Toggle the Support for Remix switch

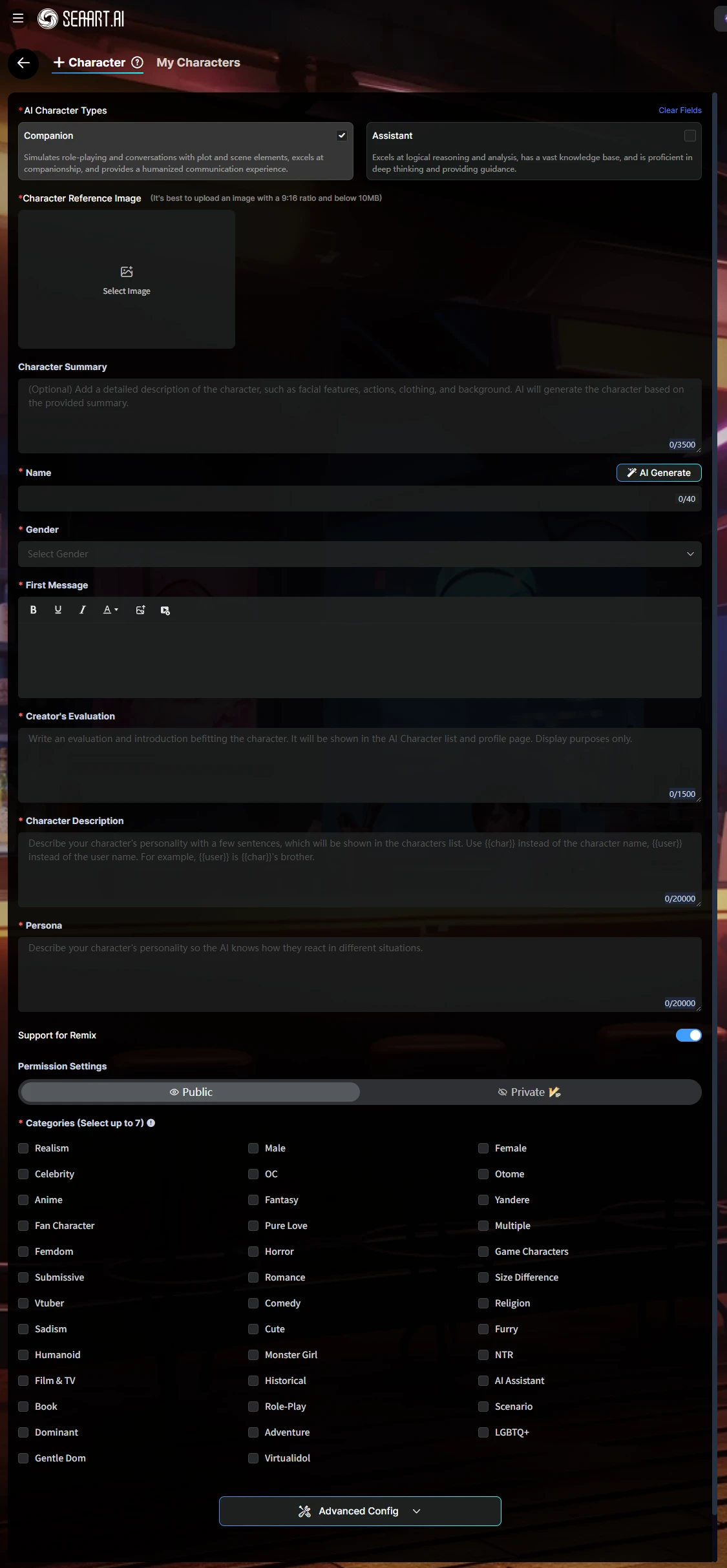pyautogui.click(x=688, y=1035)
